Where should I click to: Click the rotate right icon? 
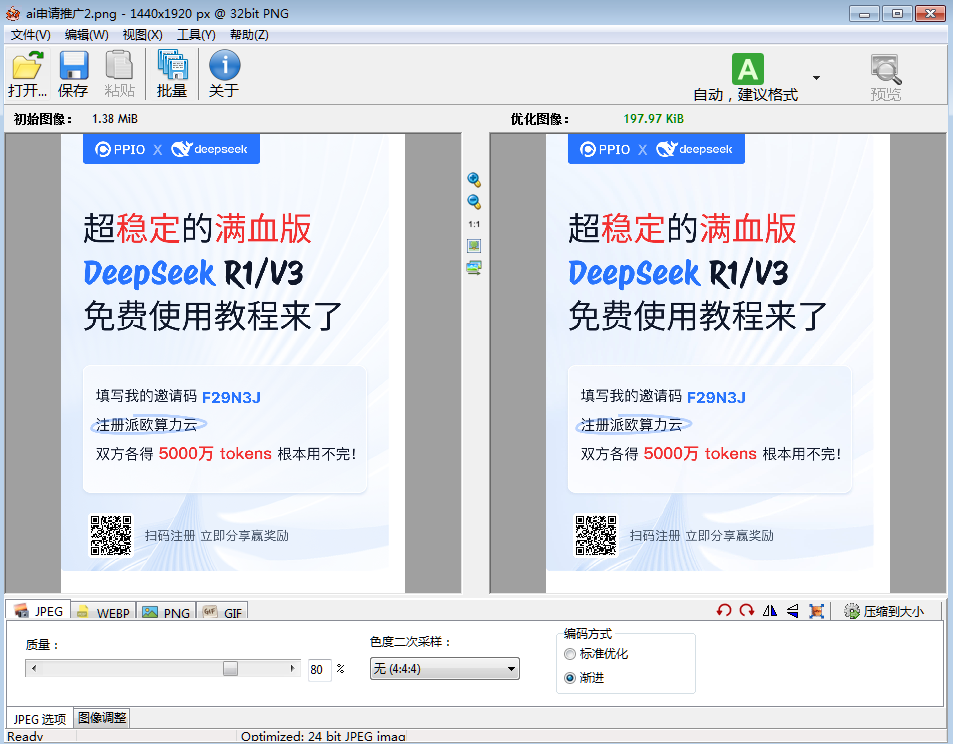pyautogui.click(x=746, y=610)
